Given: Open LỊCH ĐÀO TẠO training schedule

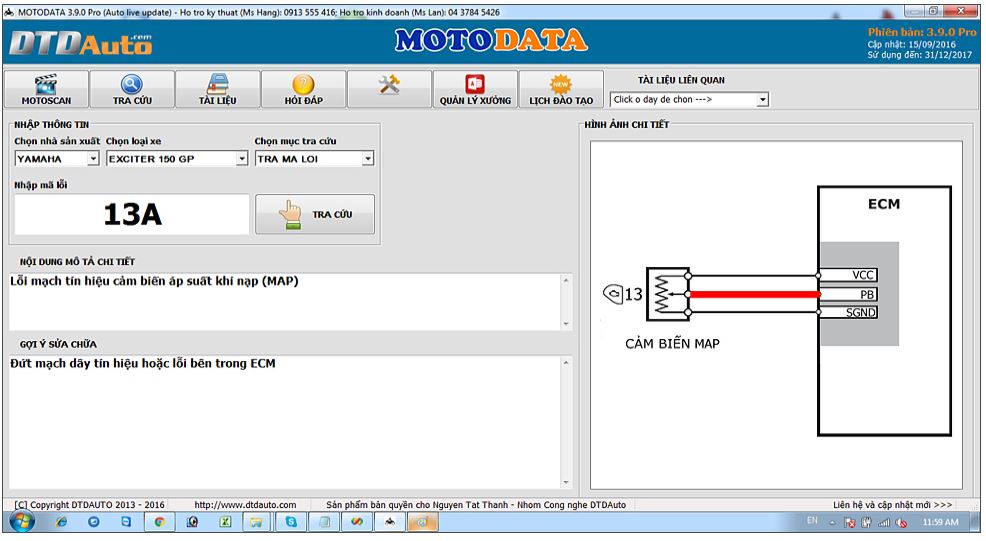Looking at the screenshot, I should pos(561,89).
